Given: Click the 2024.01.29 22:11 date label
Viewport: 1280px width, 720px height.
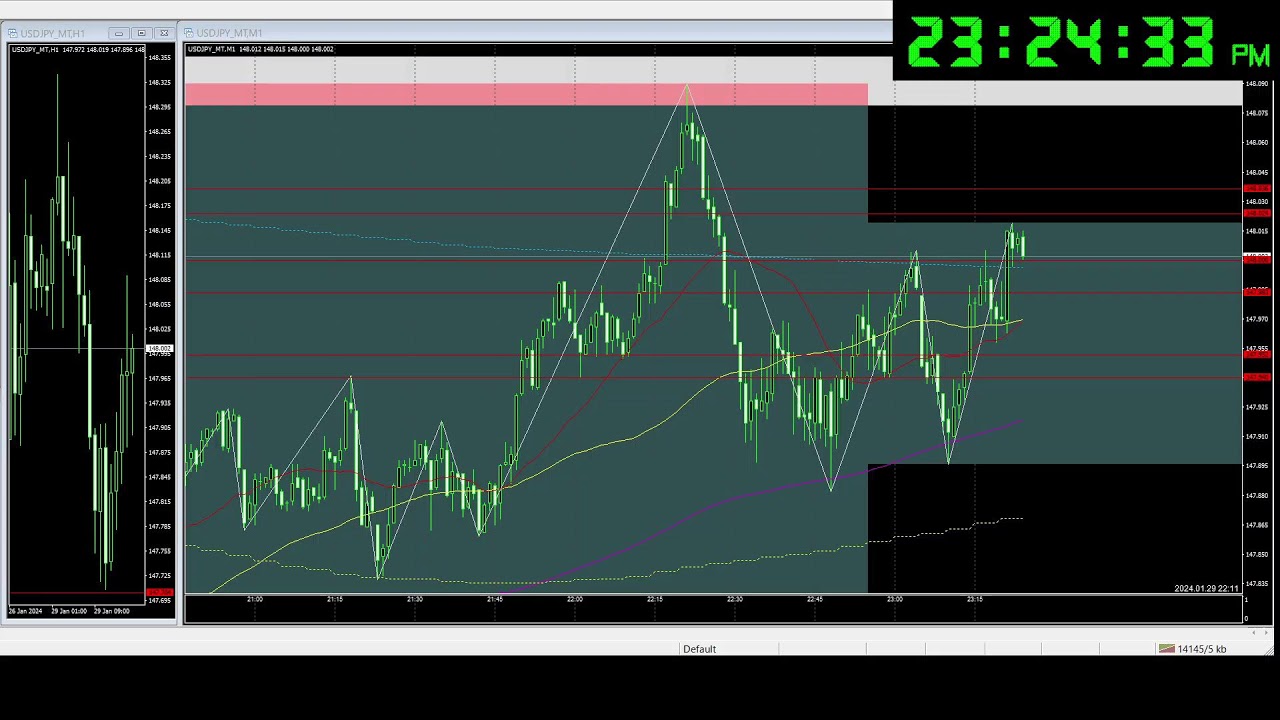Looking at the screenshot, I should (1206, 588).
